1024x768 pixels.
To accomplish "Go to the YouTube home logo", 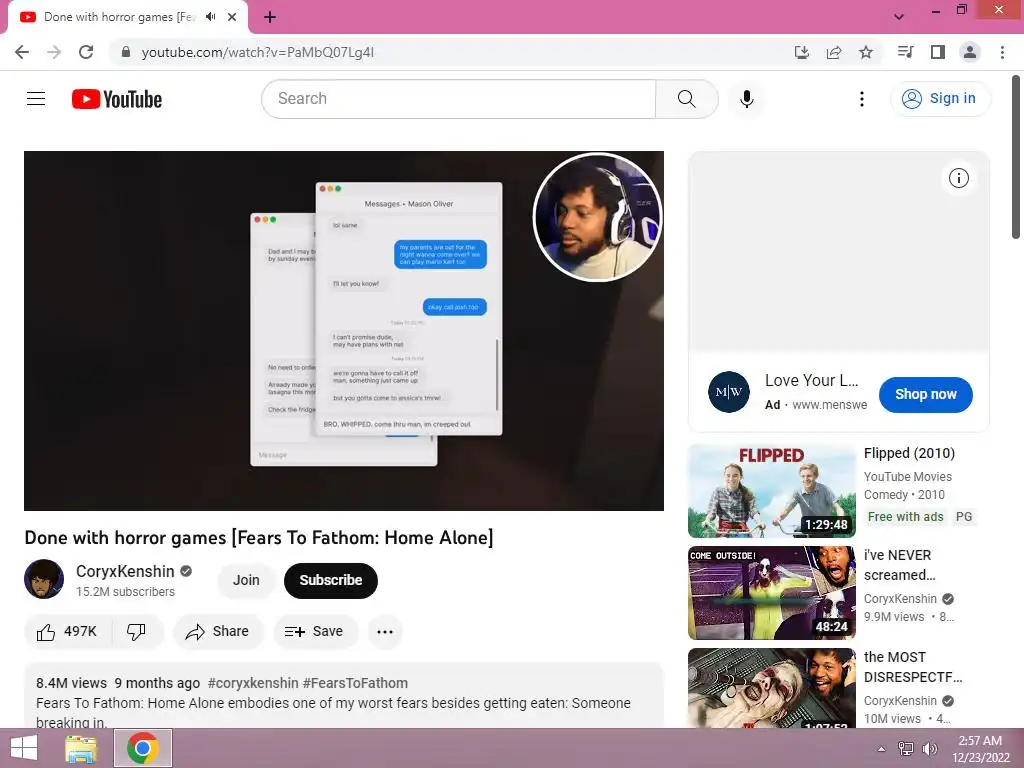I will [x=117, y=99].
